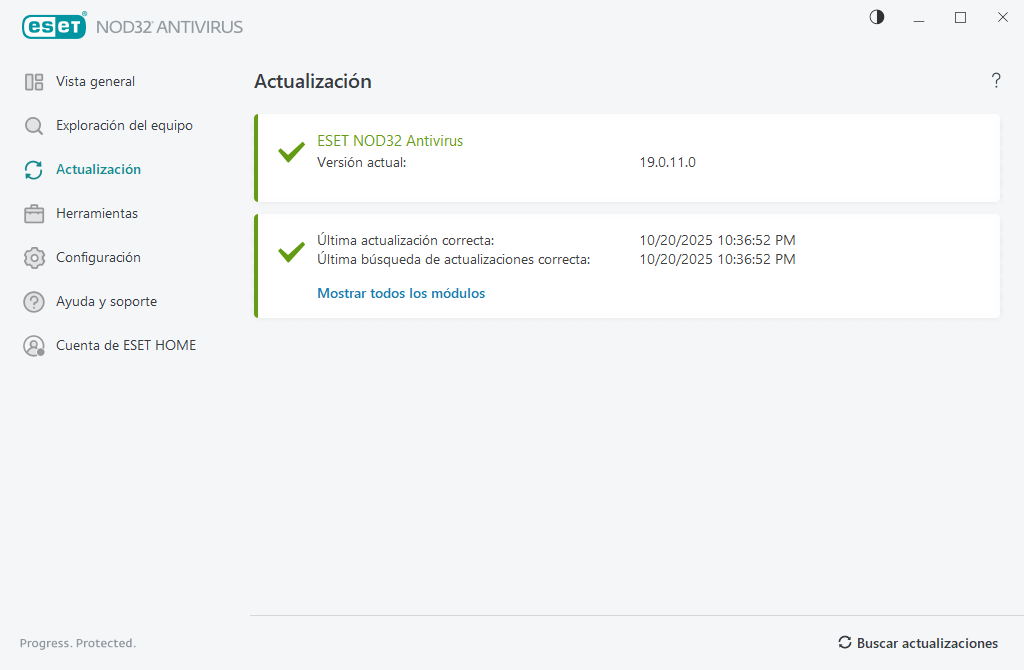This screenshot has width=1024, height=670.
Task: Click the ESET logo in the header
Action: pyautogui.click(x=54, y=26)
